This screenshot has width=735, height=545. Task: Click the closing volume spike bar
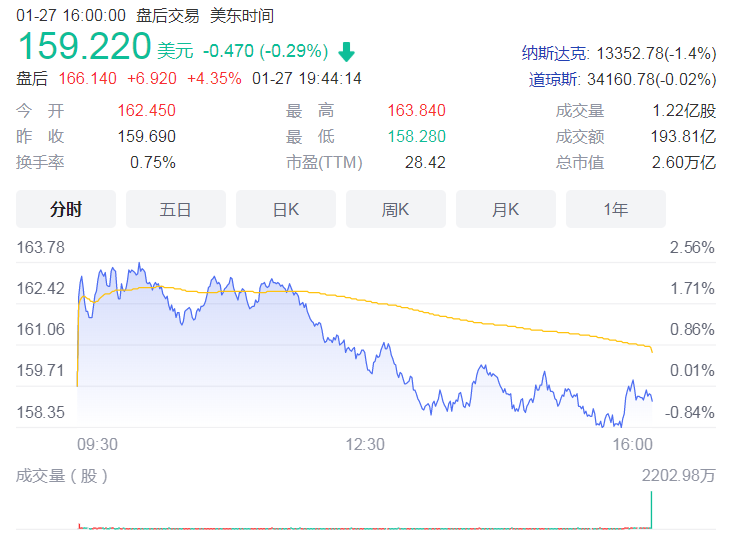pos(651,510)
